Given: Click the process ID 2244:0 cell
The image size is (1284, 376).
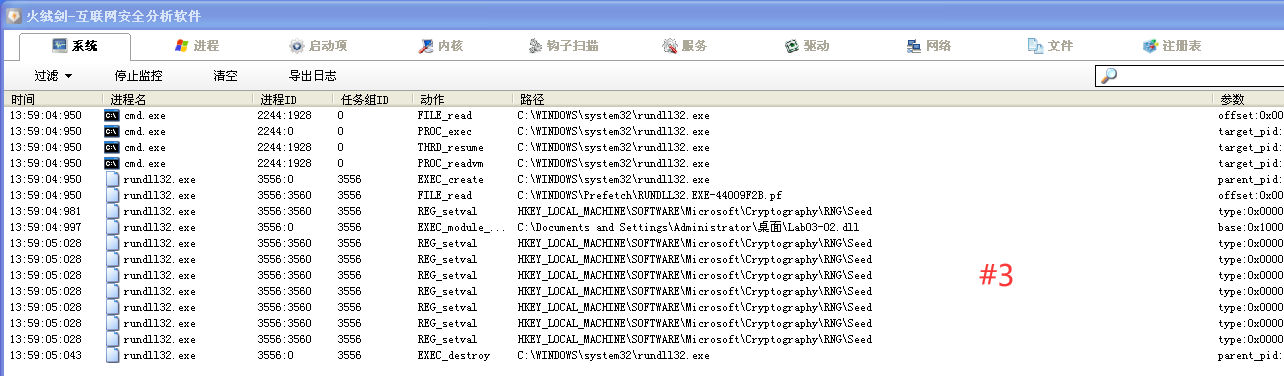Looking at the screenshot, I should pyautogui.click(x=275, y=131).
